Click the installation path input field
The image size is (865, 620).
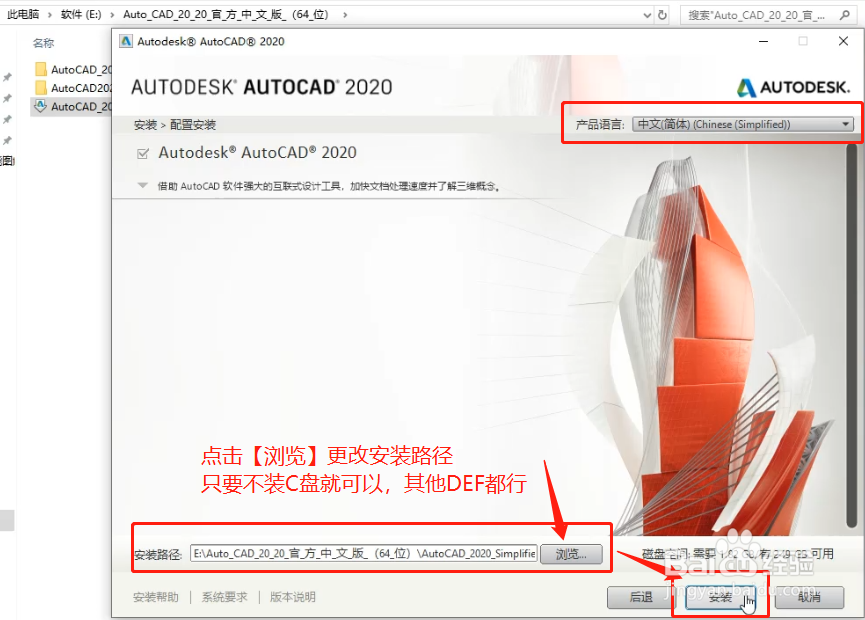point(364,553)
